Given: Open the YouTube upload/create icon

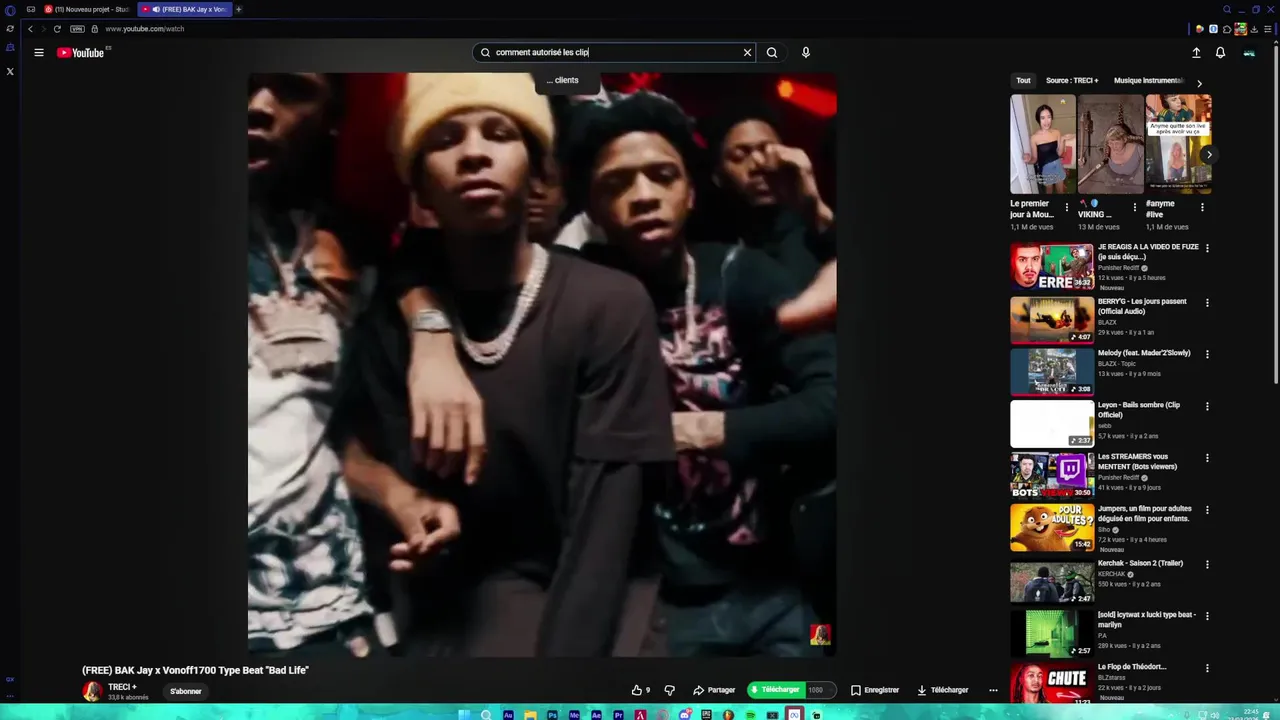Looking at the screenshot, I should (1196, 53).
